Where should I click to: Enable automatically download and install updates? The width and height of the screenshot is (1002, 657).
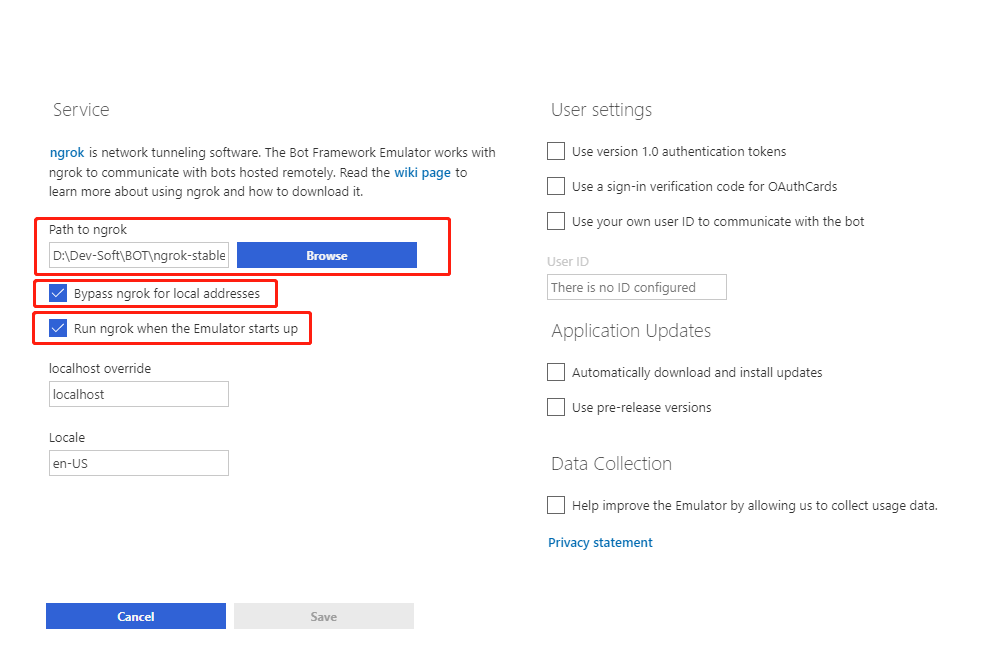556,372
